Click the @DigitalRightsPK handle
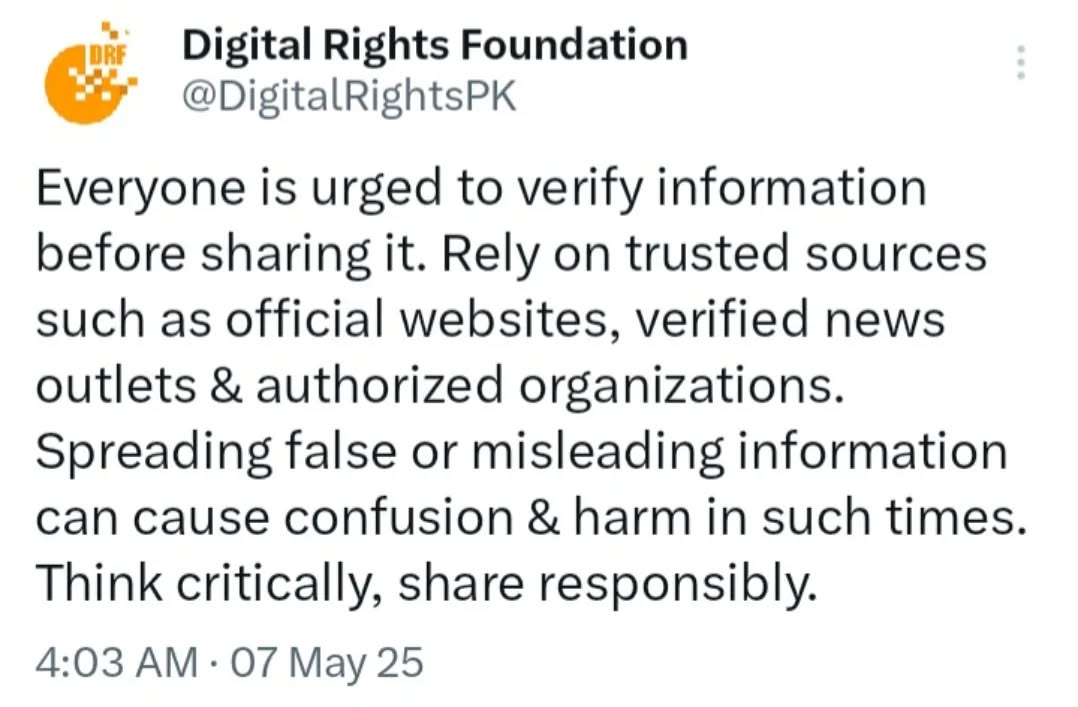This screenshot has height=707, width=1078. (x=349, y=97)
